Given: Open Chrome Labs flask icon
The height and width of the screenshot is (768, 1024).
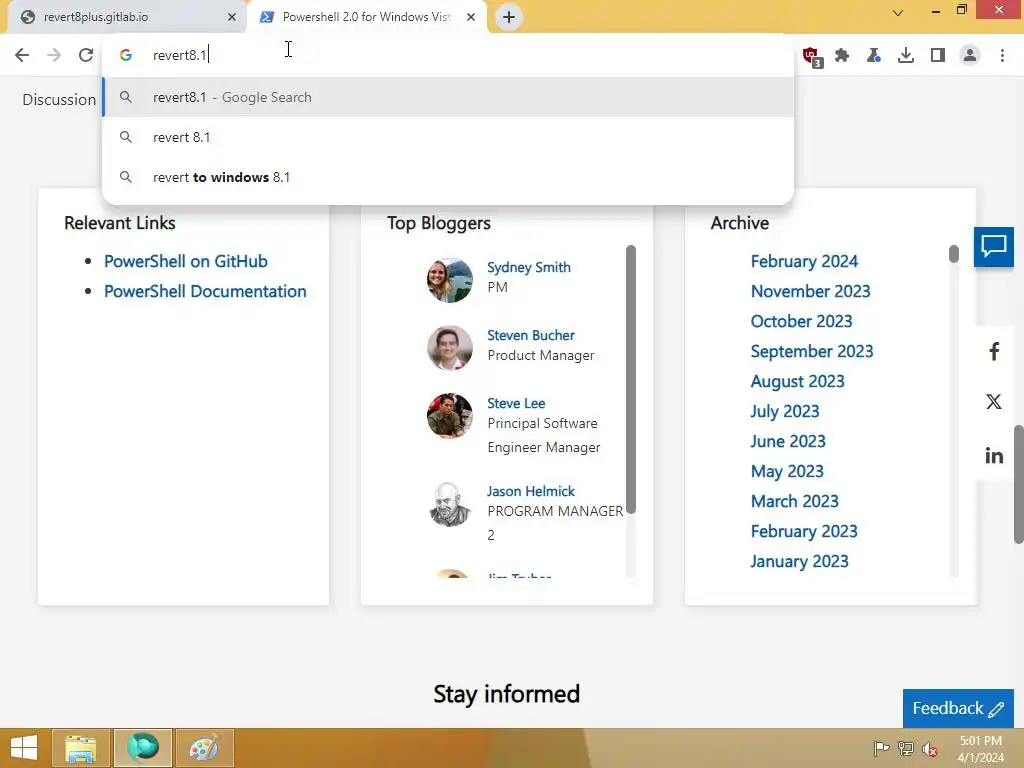Looking at the screenshot, I should tap(873, 55).
